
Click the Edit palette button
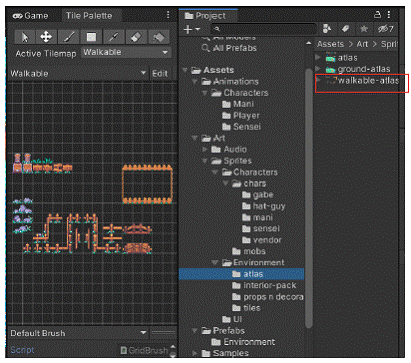[x=160, y=74]
